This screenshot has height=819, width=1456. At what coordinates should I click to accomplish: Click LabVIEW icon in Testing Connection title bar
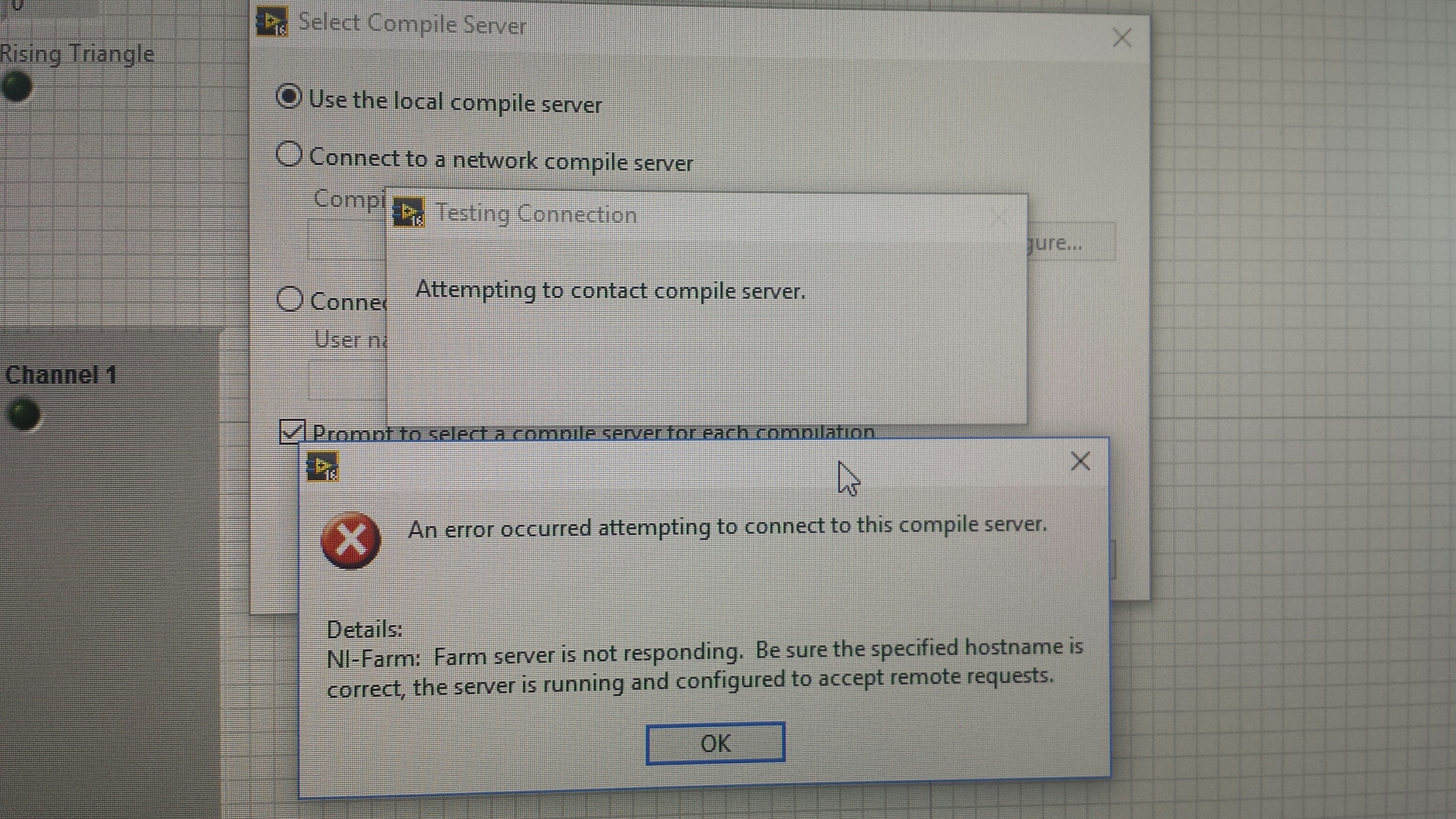[409, 213]
